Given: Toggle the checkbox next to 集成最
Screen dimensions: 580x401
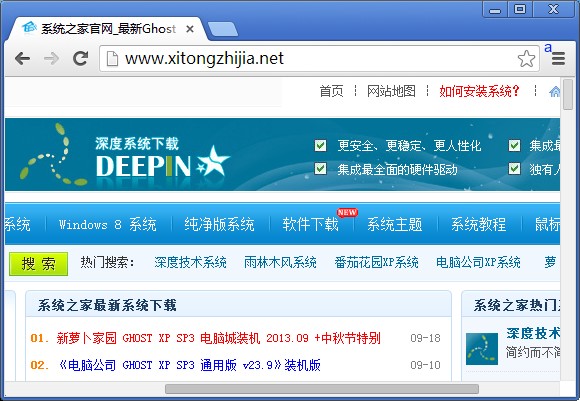Looking at the screenshot, I should pyautogui.click(x=514, y=145).
